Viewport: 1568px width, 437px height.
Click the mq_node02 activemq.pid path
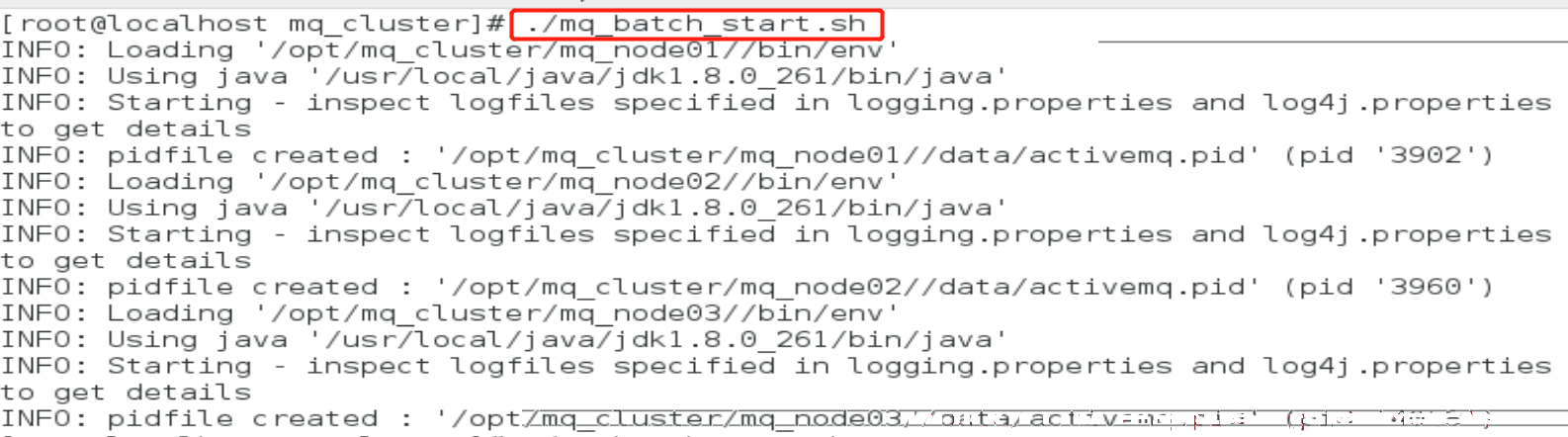point(847,287)
